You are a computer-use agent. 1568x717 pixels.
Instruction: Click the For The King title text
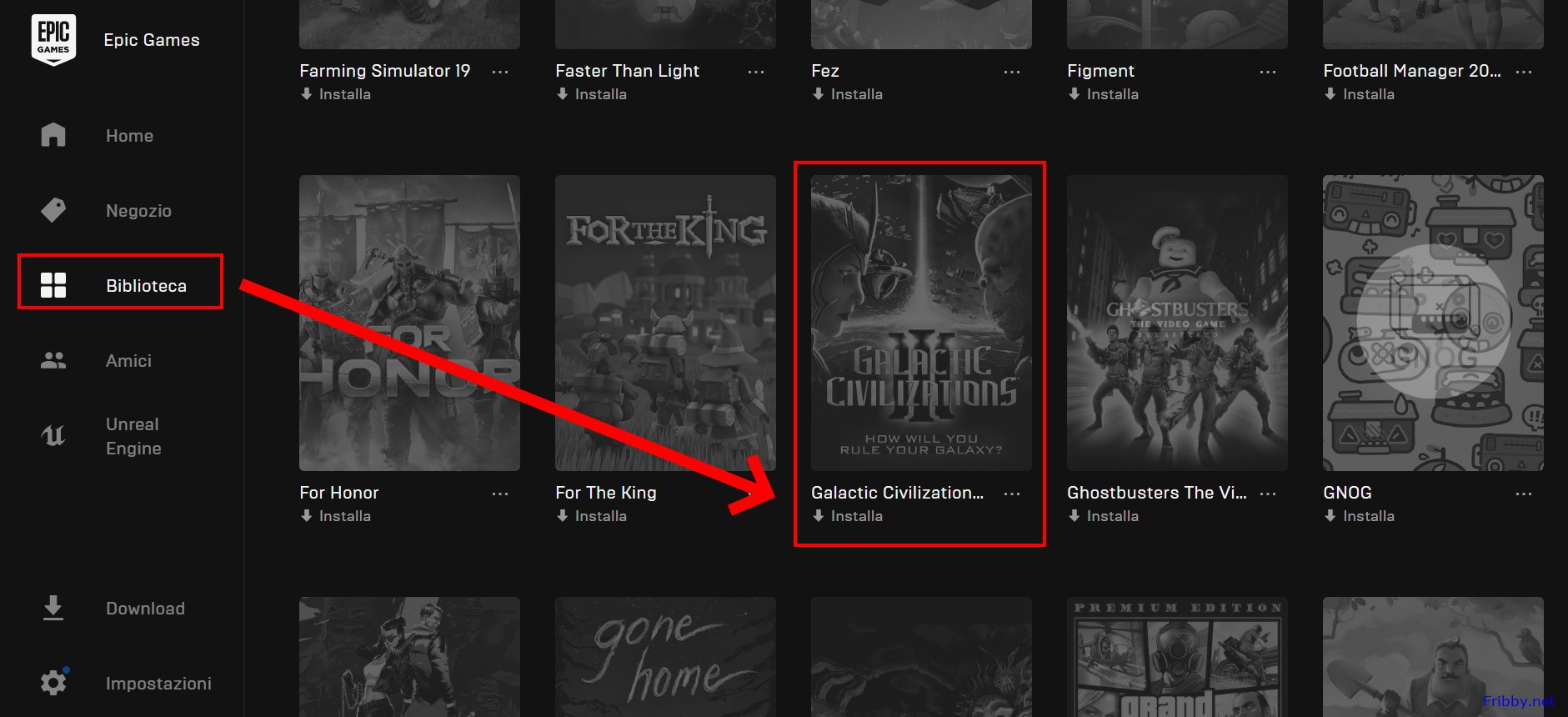606,493
